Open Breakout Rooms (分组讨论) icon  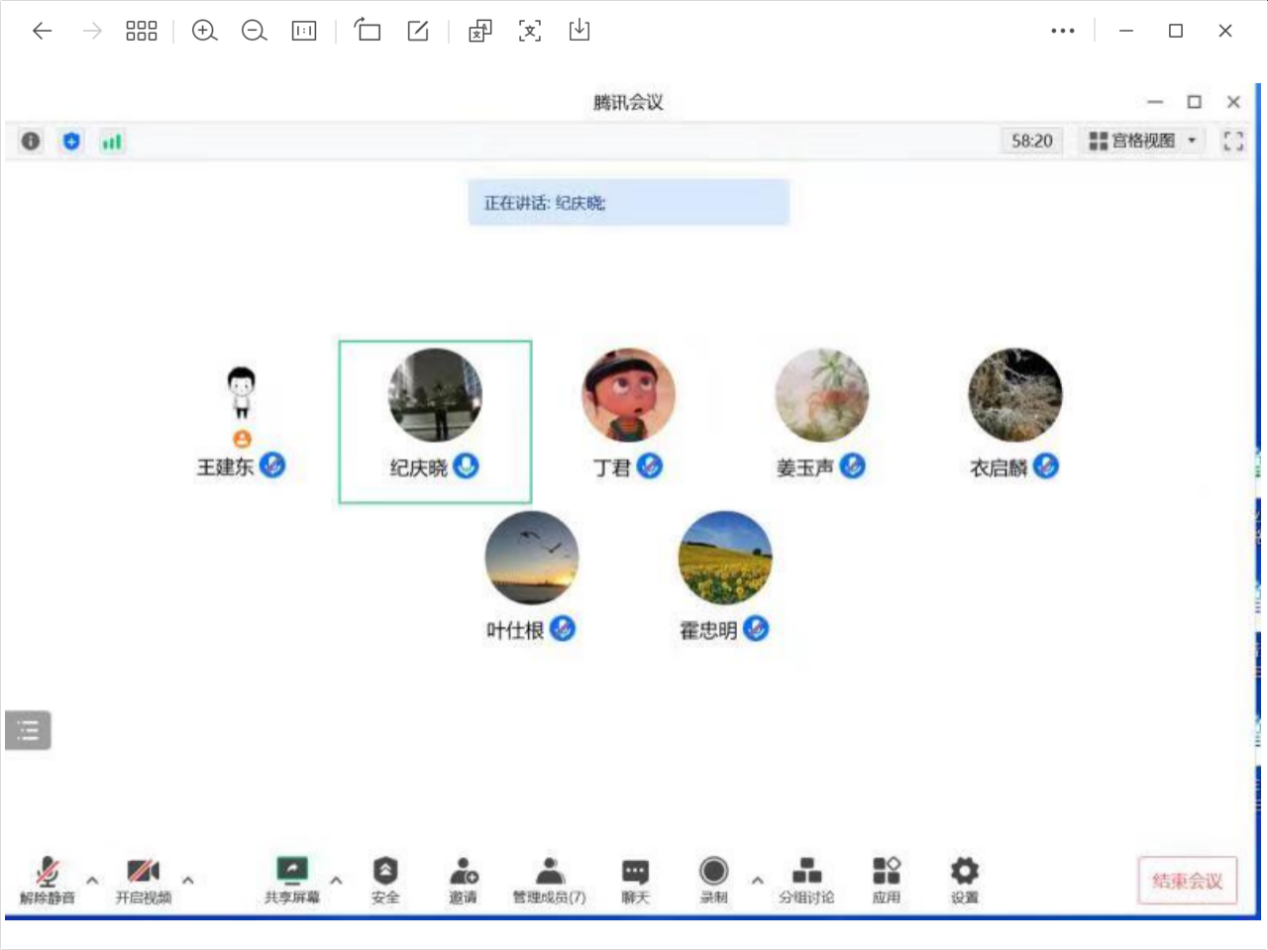(806, 872)
